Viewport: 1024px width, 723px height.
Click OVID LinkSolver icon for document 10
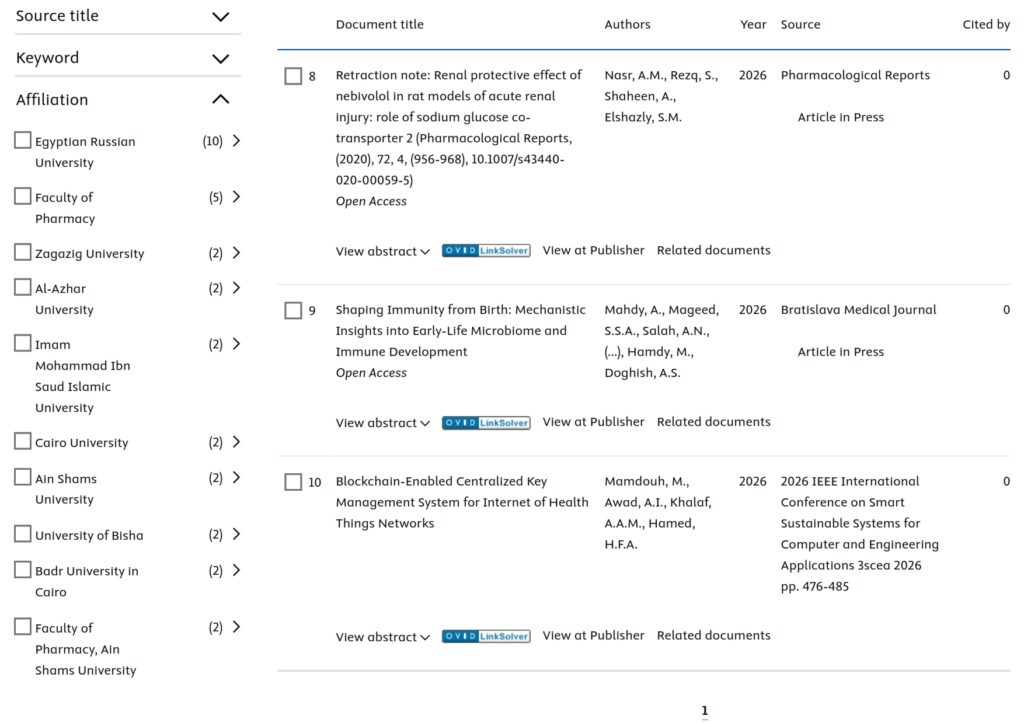(x=486, y=636)
